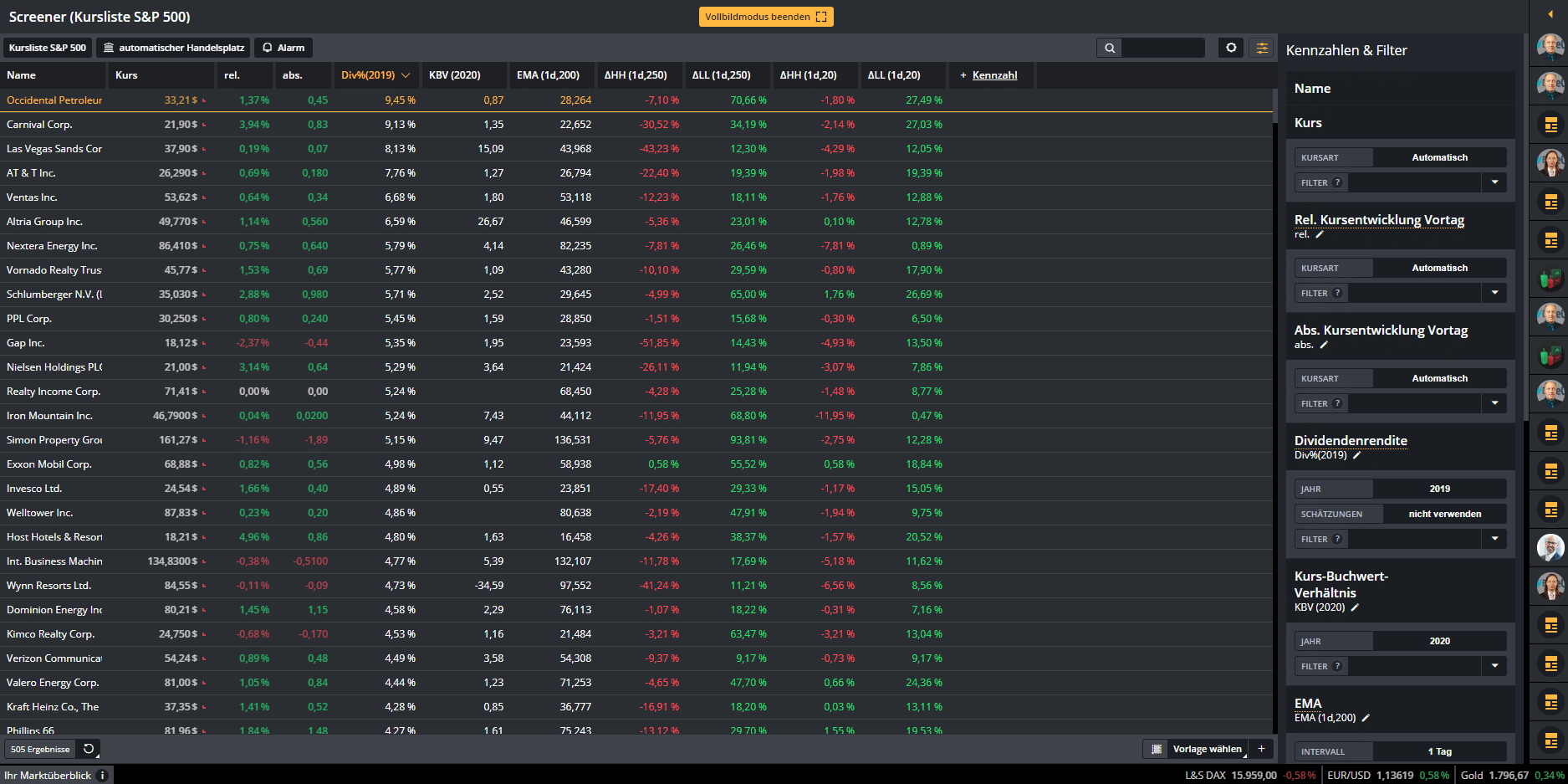1568x784 pixels.
Task: Open screener settings via gear icon
Action: [x=1231, y=48]
